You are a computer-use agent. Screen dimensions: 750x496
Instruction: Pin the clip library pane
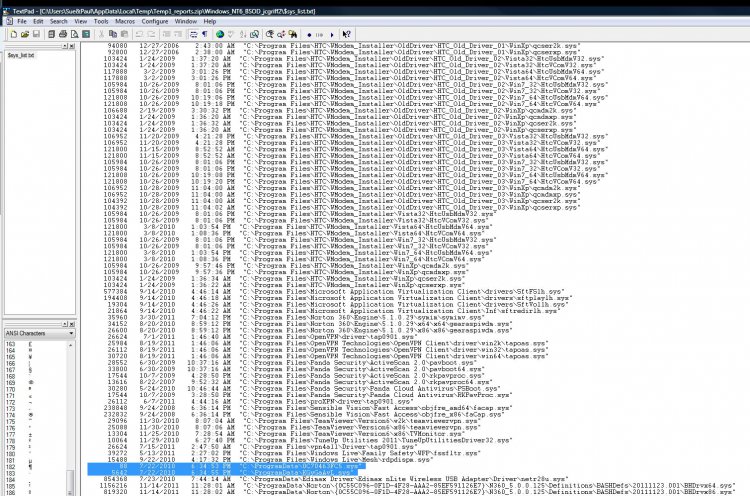[x=65, y=324]
